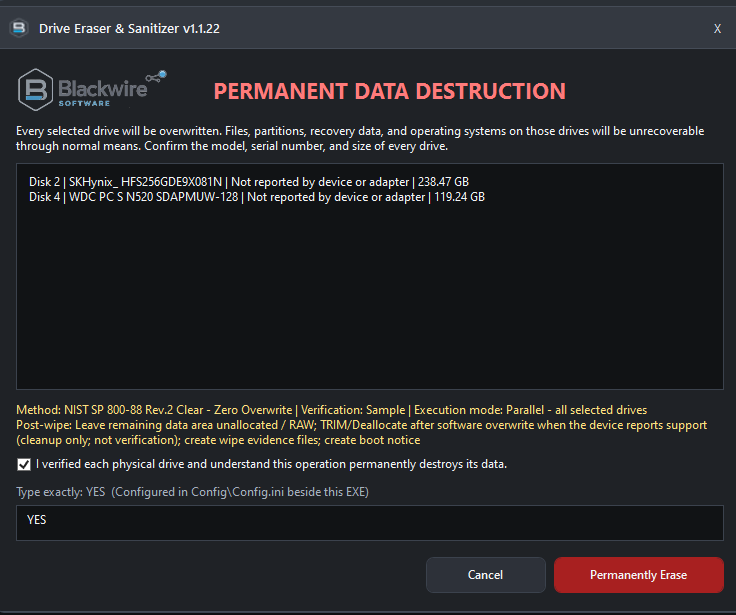
Task: Click the Drive Eraser & Sanitizer title text
Action: click(129, 29)
